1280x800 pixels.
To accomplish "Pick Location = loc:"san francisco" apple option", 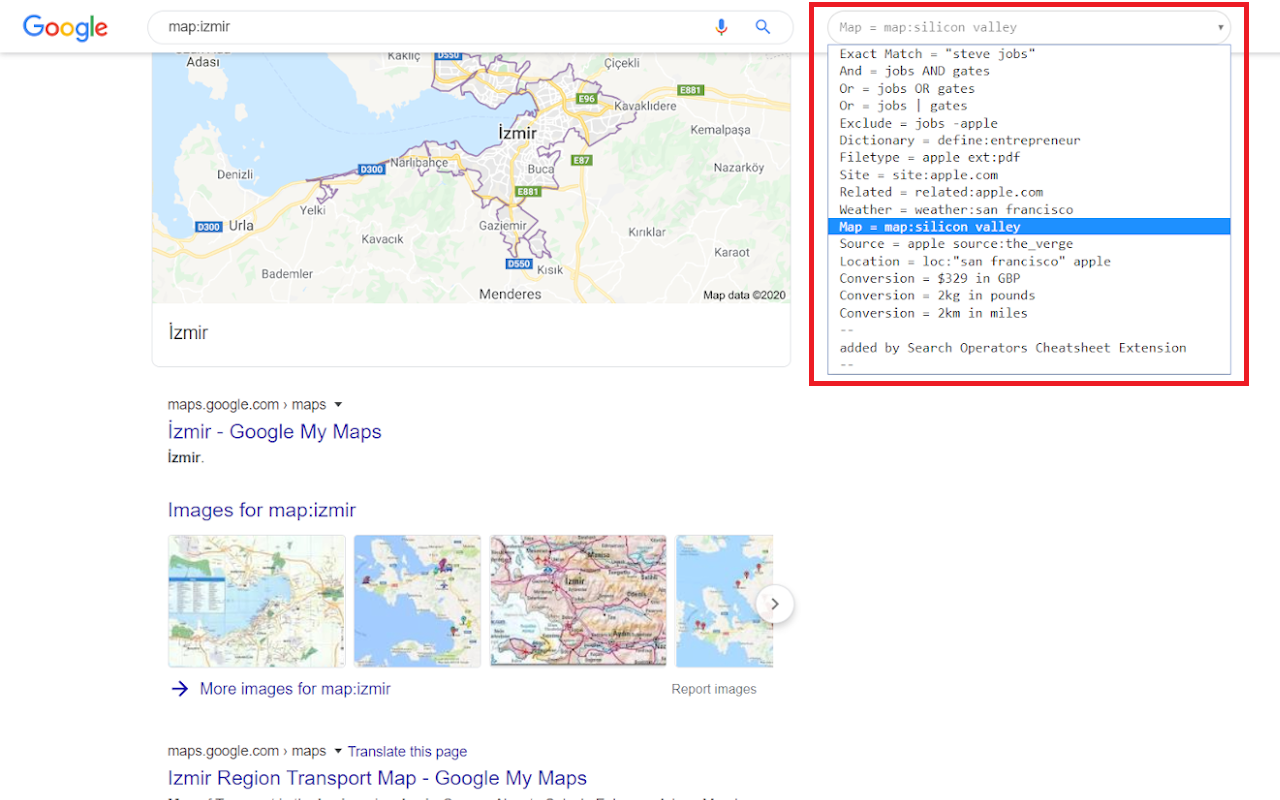I will point(1029,261).
